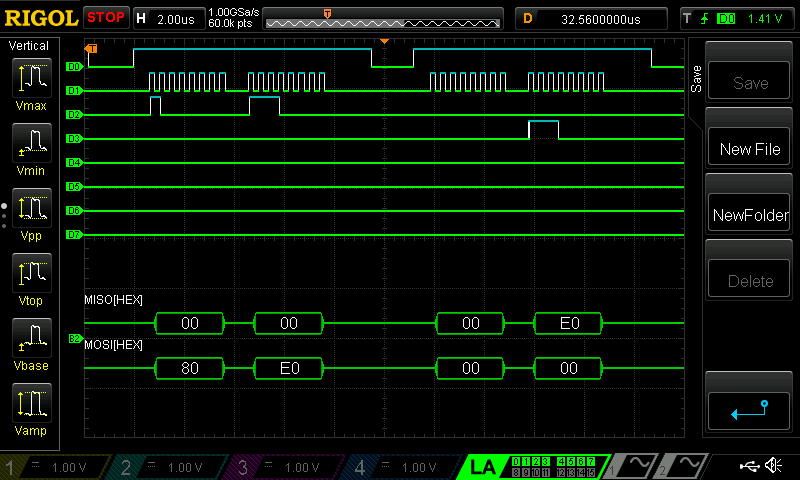Click the source 1 generator waveform icon
Screen dimensions: 800x480
click(x=633, y=466)
